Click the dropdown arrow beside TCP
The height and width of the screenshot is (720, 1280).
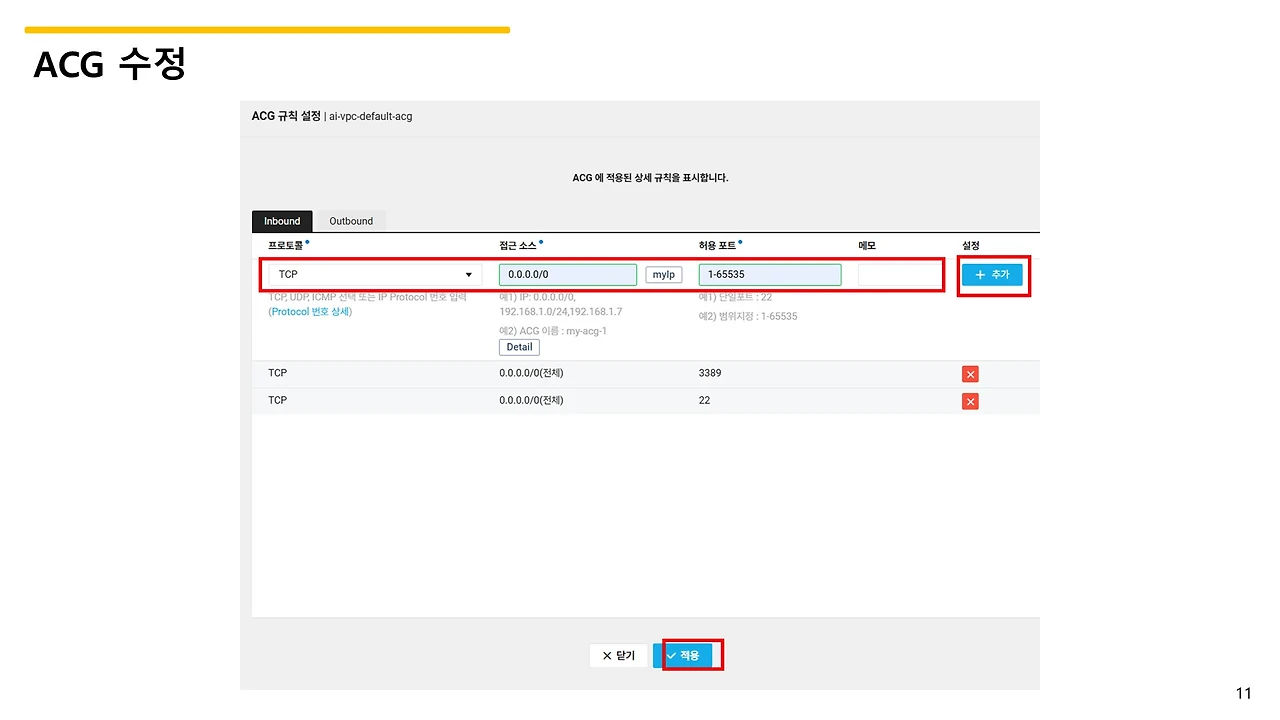point(469,275)
